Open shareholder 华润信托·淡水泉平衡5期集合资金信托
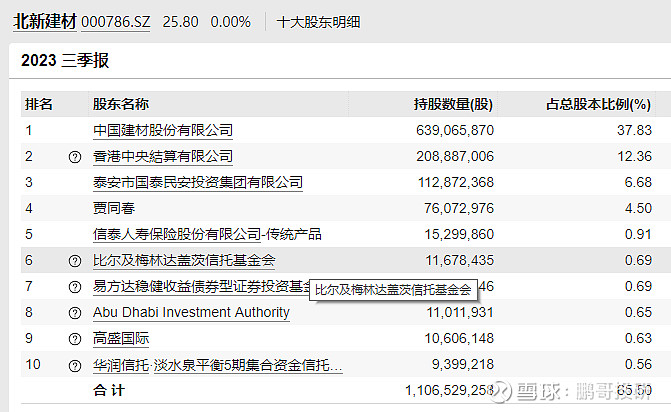Image resolution: width=671 pixels, height=412 pixels. click(217, 365)
